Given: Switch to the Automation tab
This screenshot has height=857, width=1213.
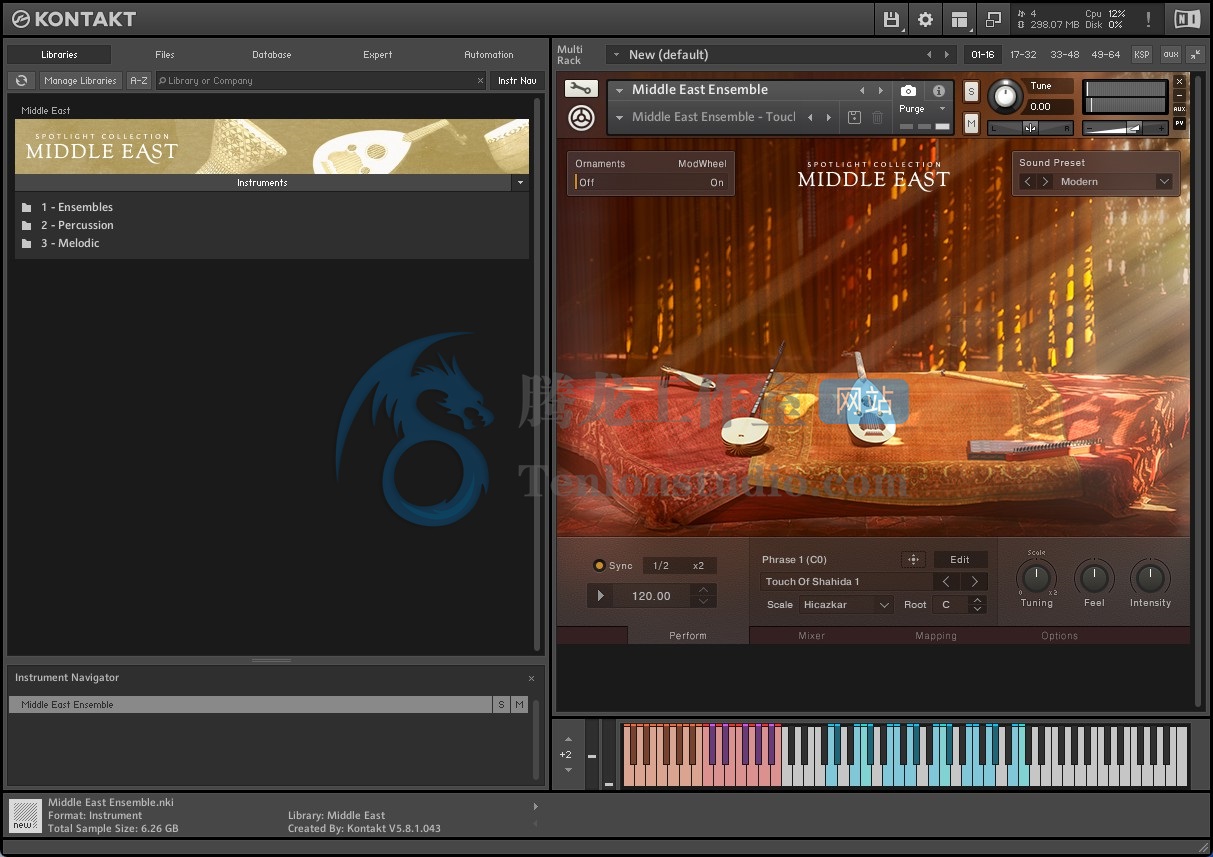Looking at the screenshot, I should 489,55.
